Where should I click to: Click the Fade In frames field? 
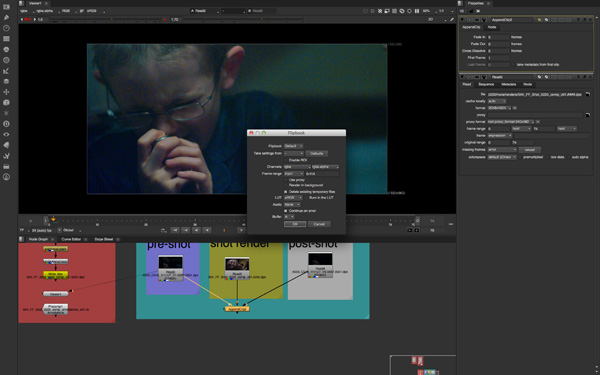pyautogui.click(x=499, y=38)
